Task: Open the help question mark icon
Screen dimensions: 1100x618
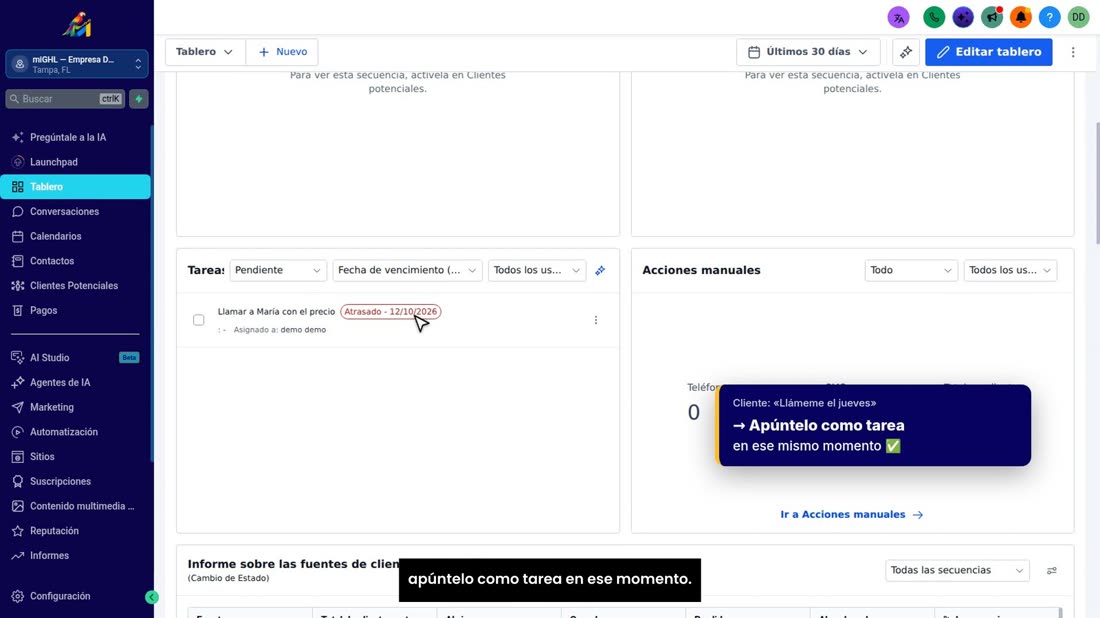Action: (1049, 17)
